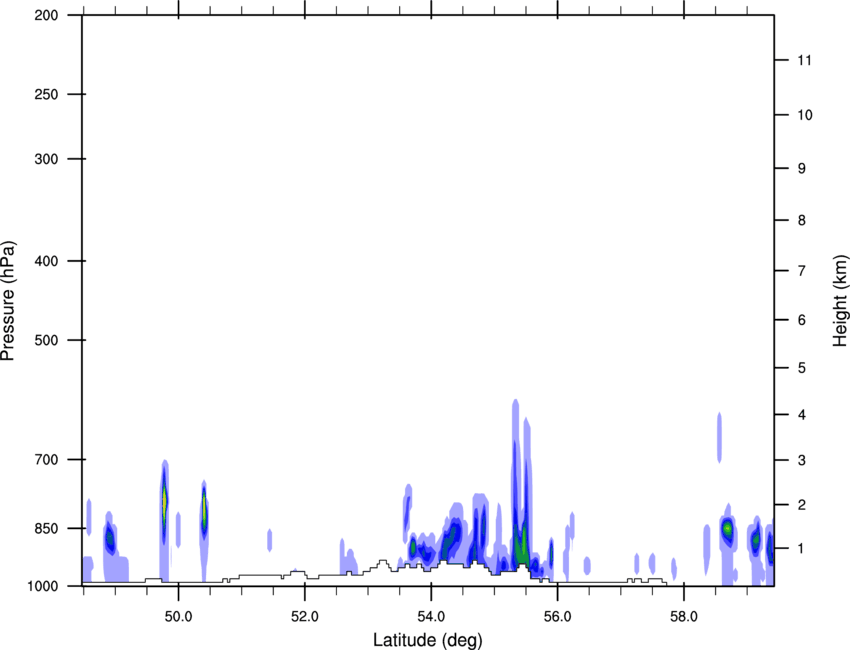Image resolution: width=850 pixels, height=650 pixels.
Task: Pick the 10 km height label
Action: pyautogui.click(x=804, y=115)
